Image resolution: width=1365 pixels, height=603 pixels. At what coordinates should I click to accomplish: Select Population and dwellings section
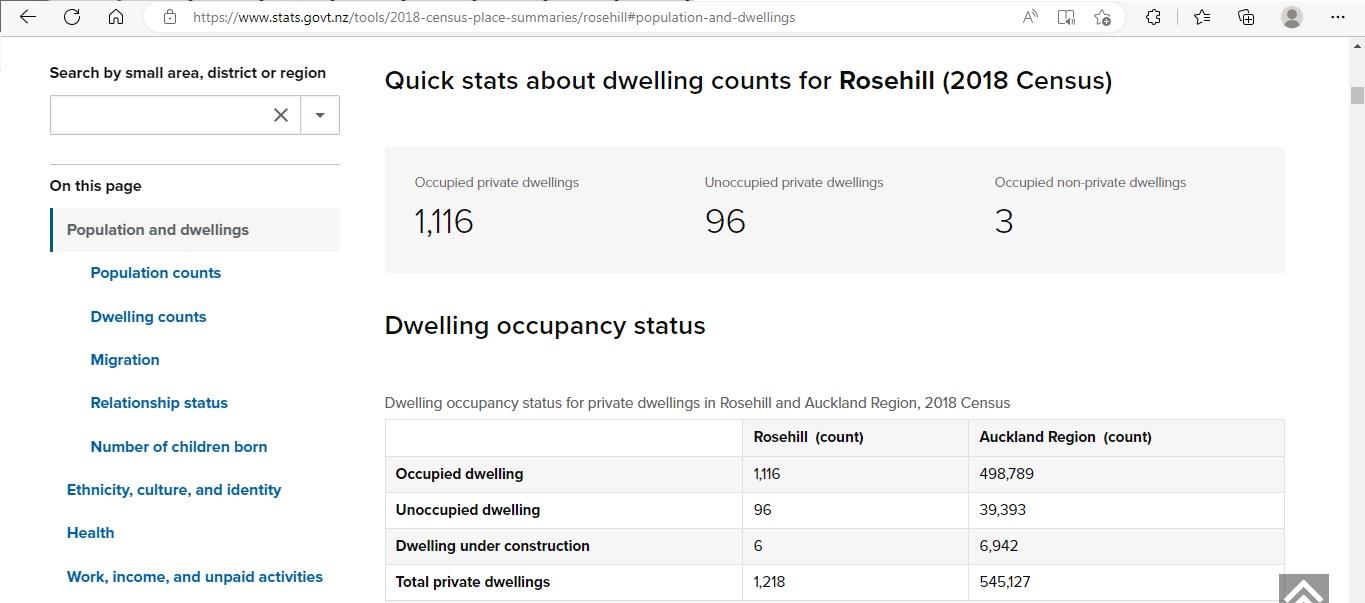pyautogui.click(x=158, y=230)
